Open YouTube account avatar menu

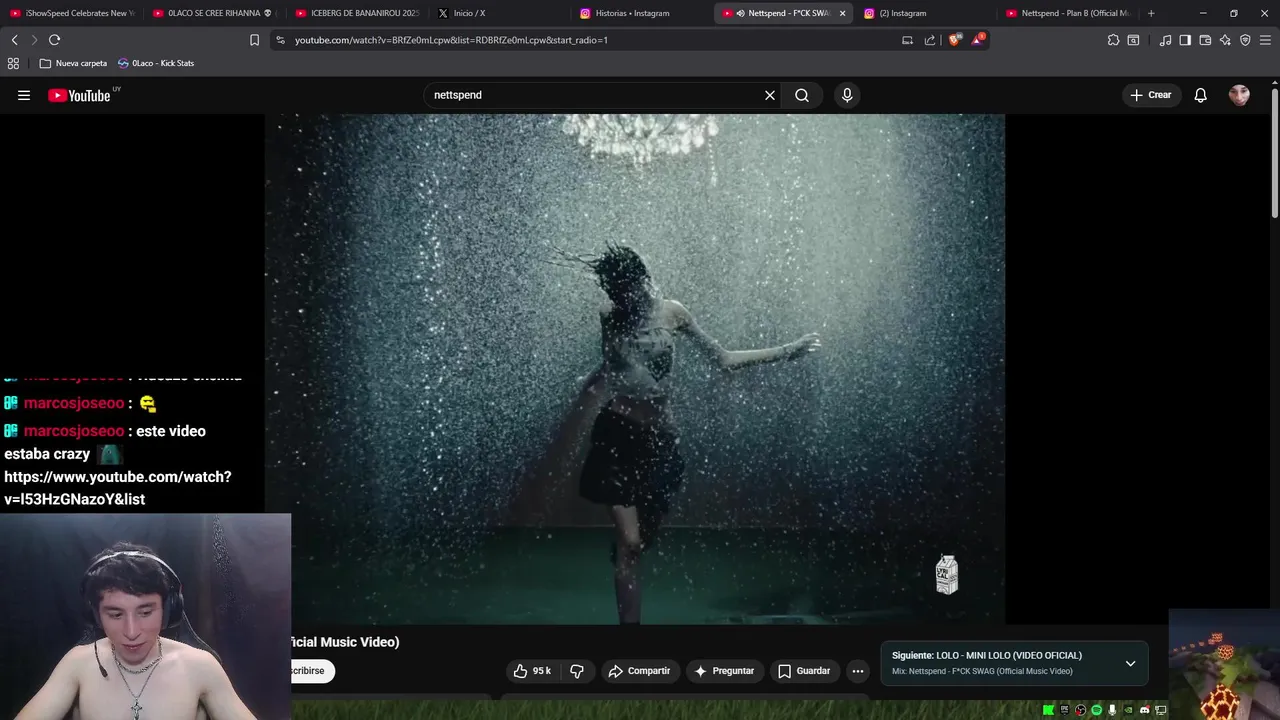pyautogui.click(x=1239, y=95)
